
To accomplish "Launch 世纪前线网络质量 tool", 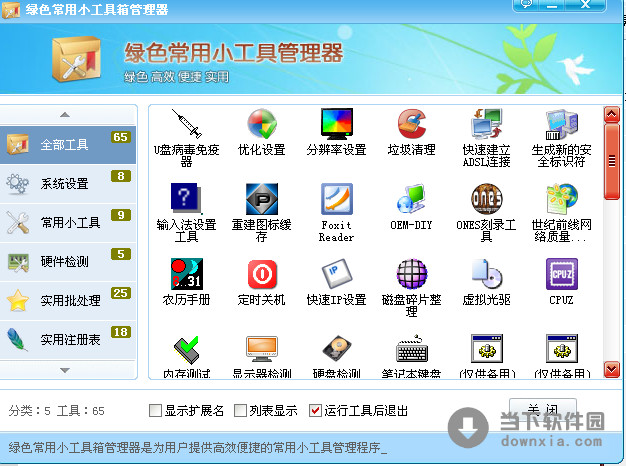I will click(x=561, y=212).
